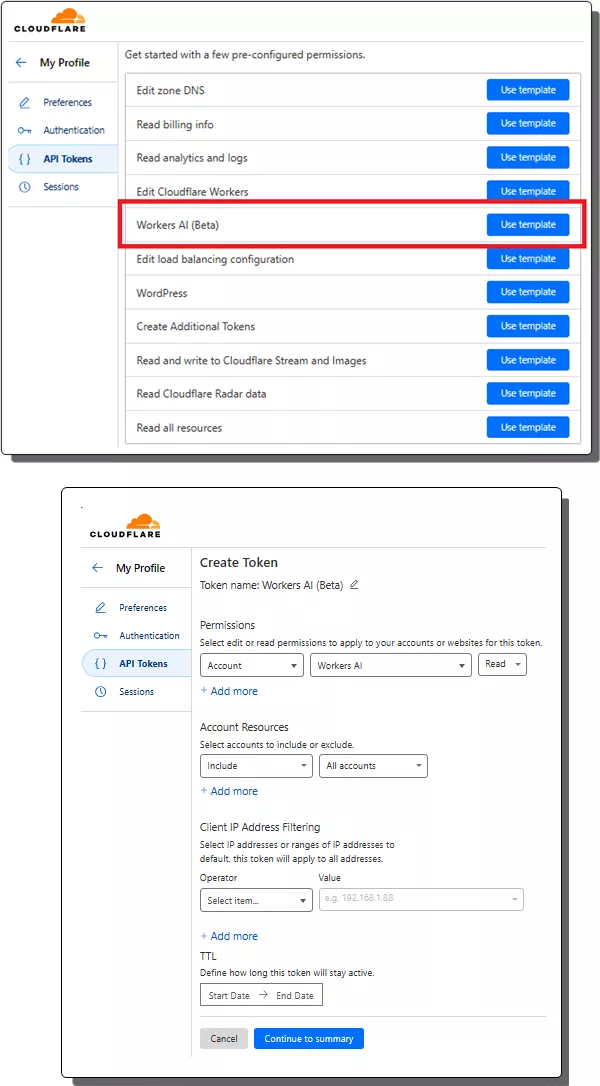Viewport: 600px width, 1086px height.
Task: Click the back arrow beside My Profile in the Create Token window
Action: click(97, 568)
